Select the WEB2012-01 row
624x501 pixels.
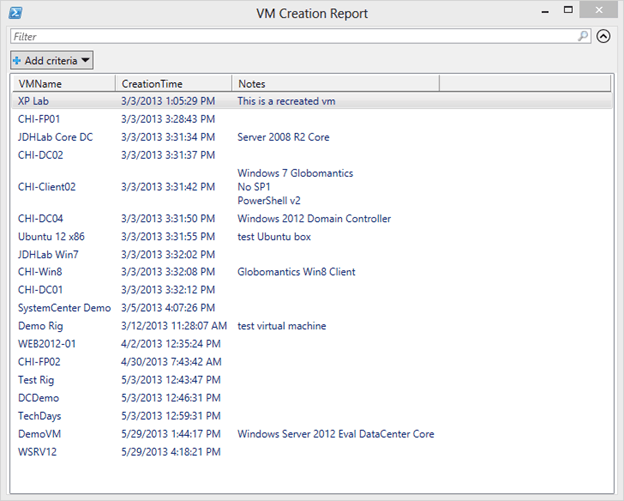click(312, 344)
